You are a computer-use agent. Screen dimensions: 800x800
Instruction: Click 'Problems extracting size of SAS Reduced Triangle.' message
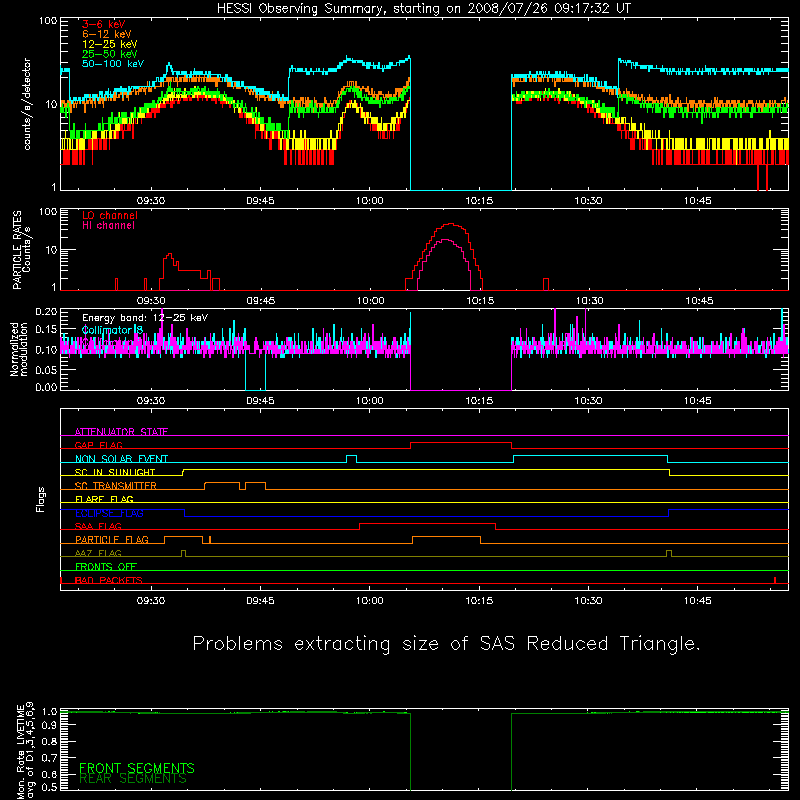[446, 644]
